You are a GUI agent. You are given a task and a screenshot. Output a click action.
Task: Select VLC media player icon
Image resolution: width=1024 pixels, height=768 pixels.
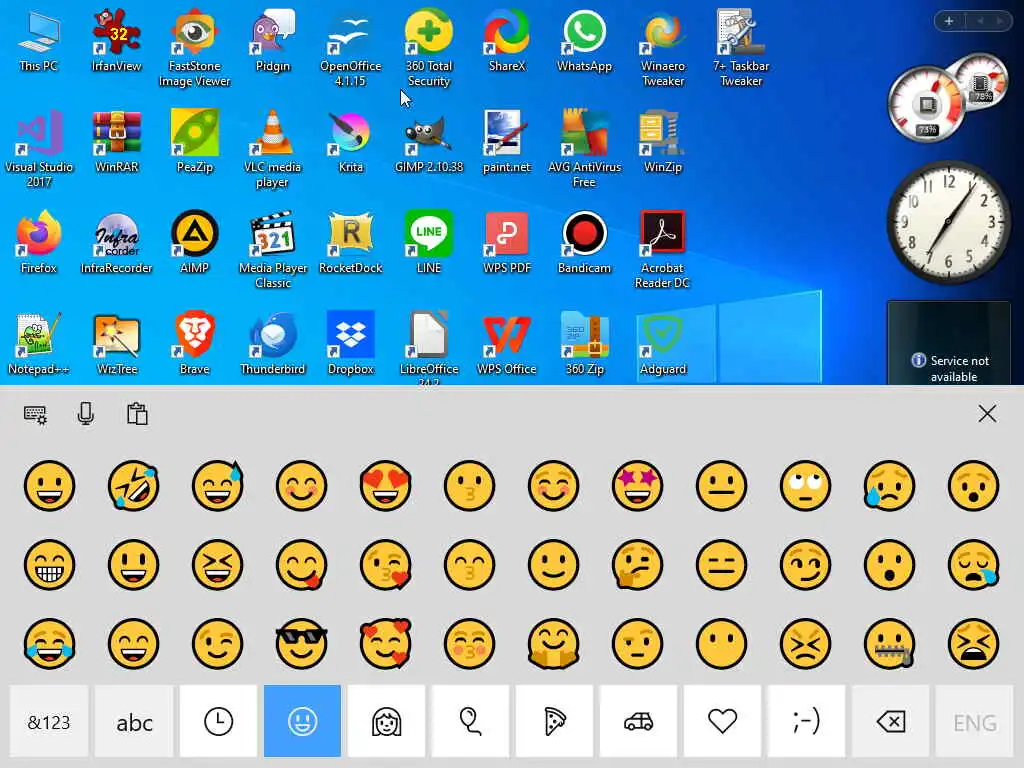(x=272, y=149)
